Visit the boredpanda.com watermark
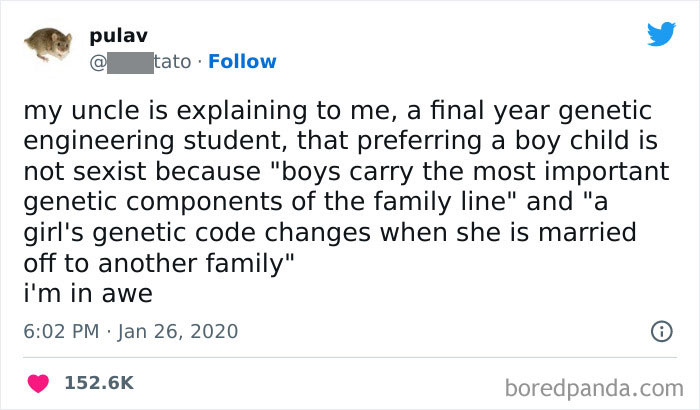Viewport: 700px width, 410px height. 596,385
